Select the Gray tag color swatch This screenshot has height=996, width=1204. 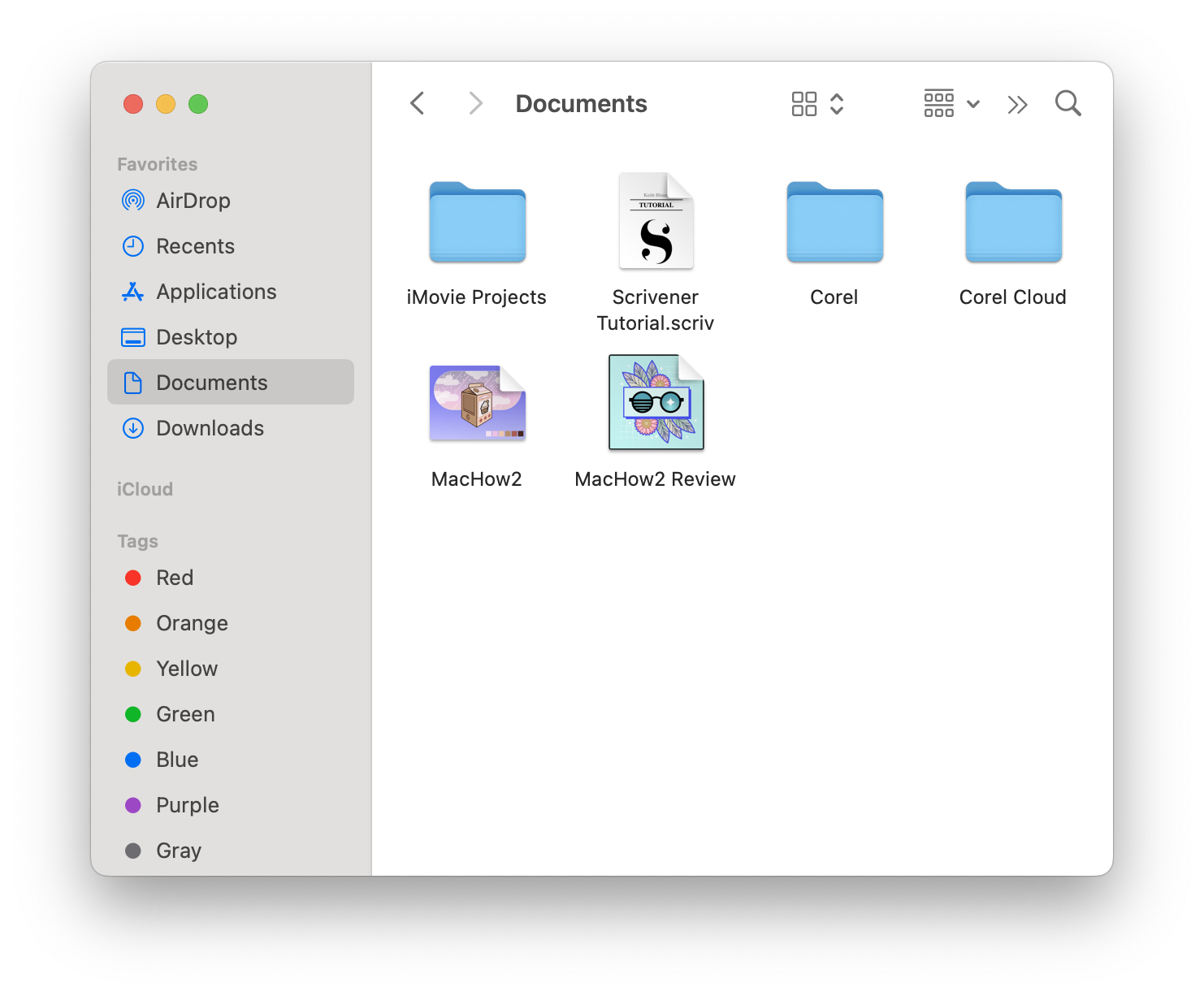point(134,851)
